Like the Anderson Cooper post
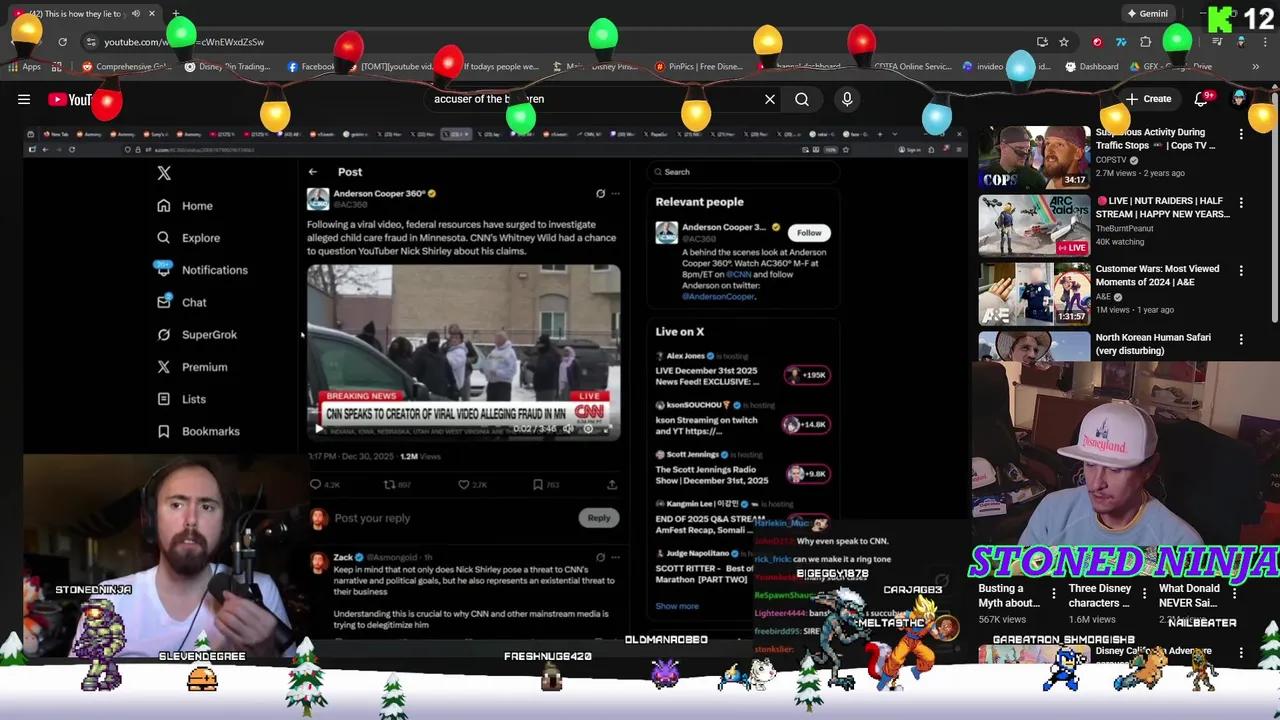This screenshot has height=720, width=1280. (464, 485)
